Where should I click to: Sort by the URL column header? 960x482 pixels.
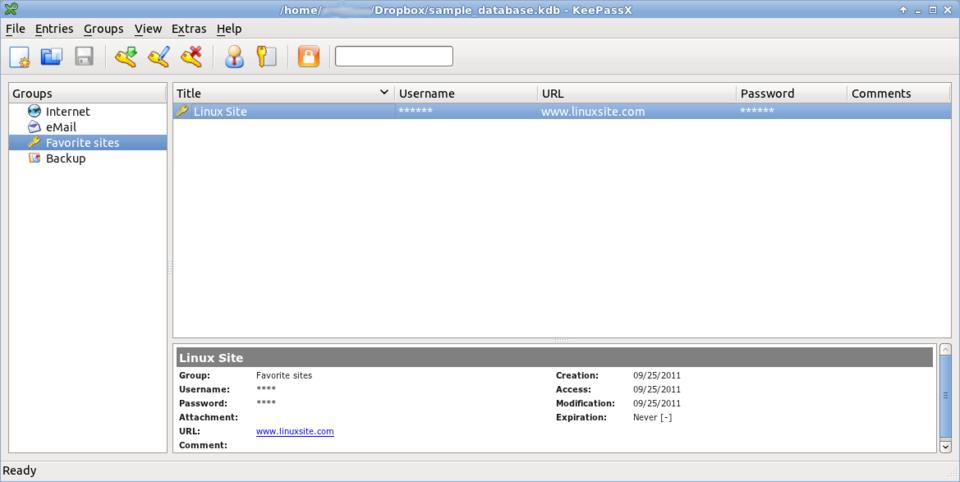[637, 93]
